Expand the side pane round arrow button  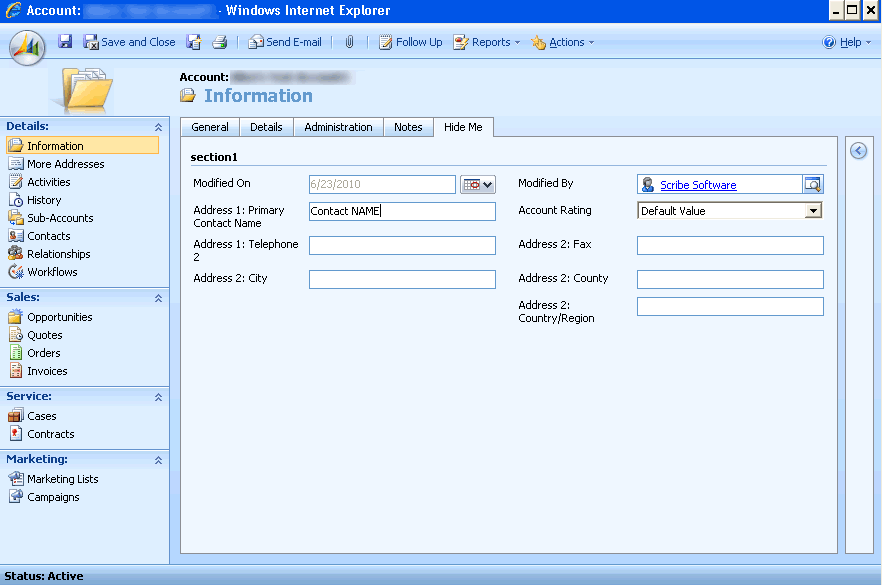point(858,151)
